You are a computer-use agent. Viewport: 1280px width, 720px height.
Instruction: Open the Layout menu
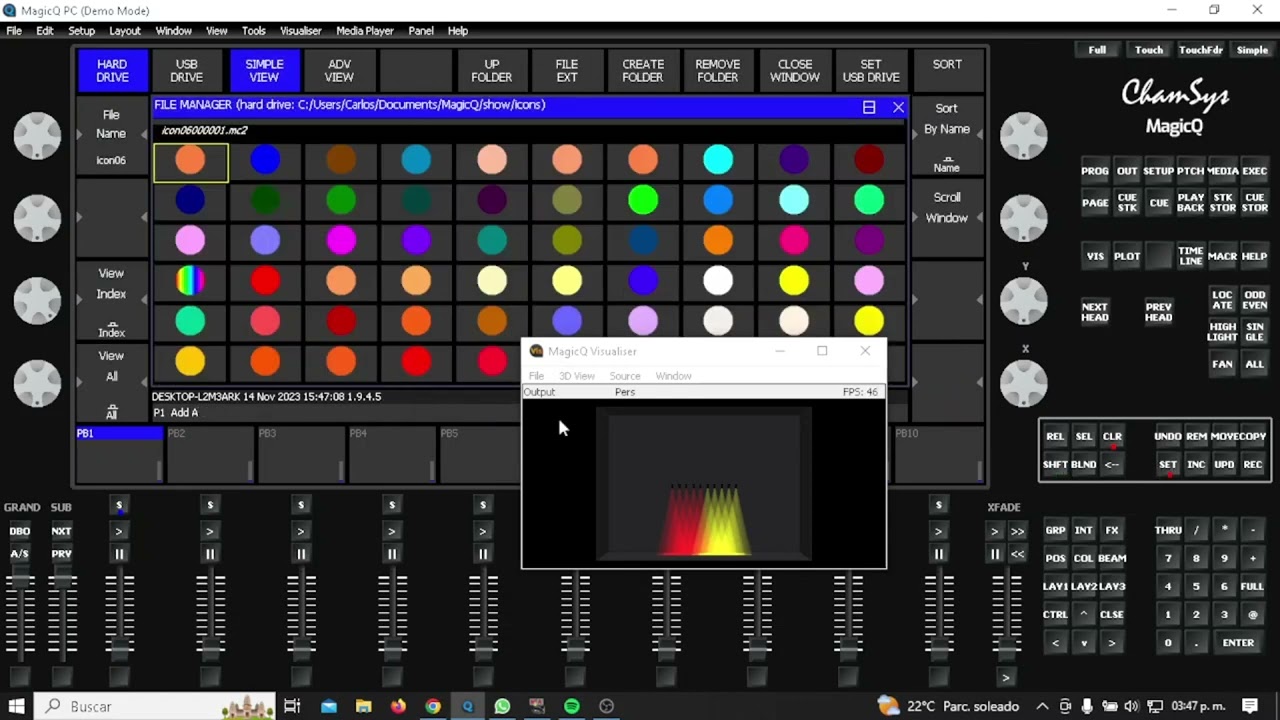pyautogui.click(x=125, y=31)
